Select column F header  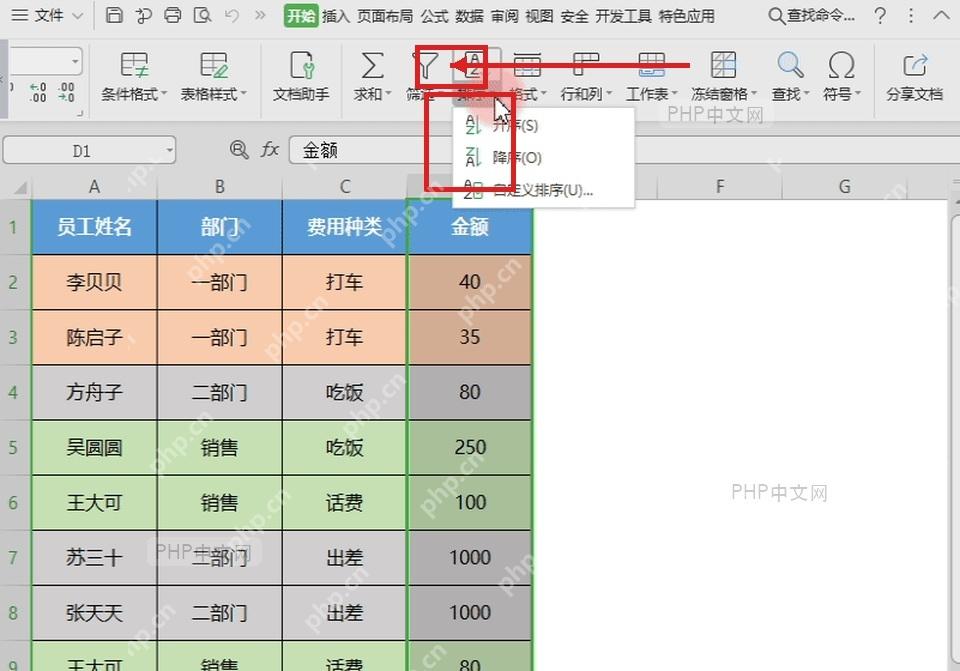[720, 187]
